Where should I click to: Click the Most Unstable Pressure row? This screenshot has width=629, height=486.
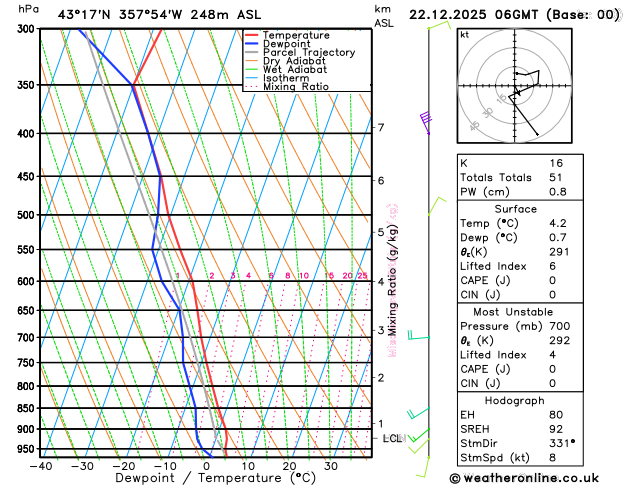520,326
